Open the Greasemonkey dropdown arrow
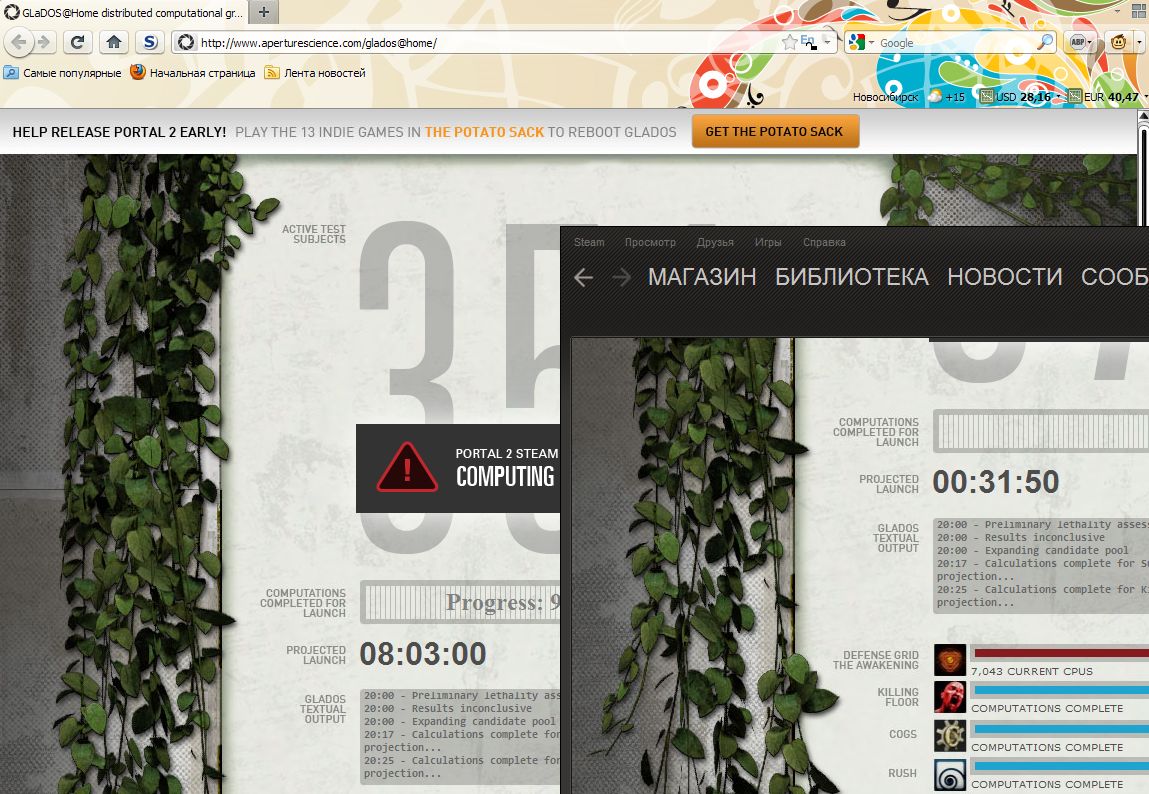 coord(1138,42)
